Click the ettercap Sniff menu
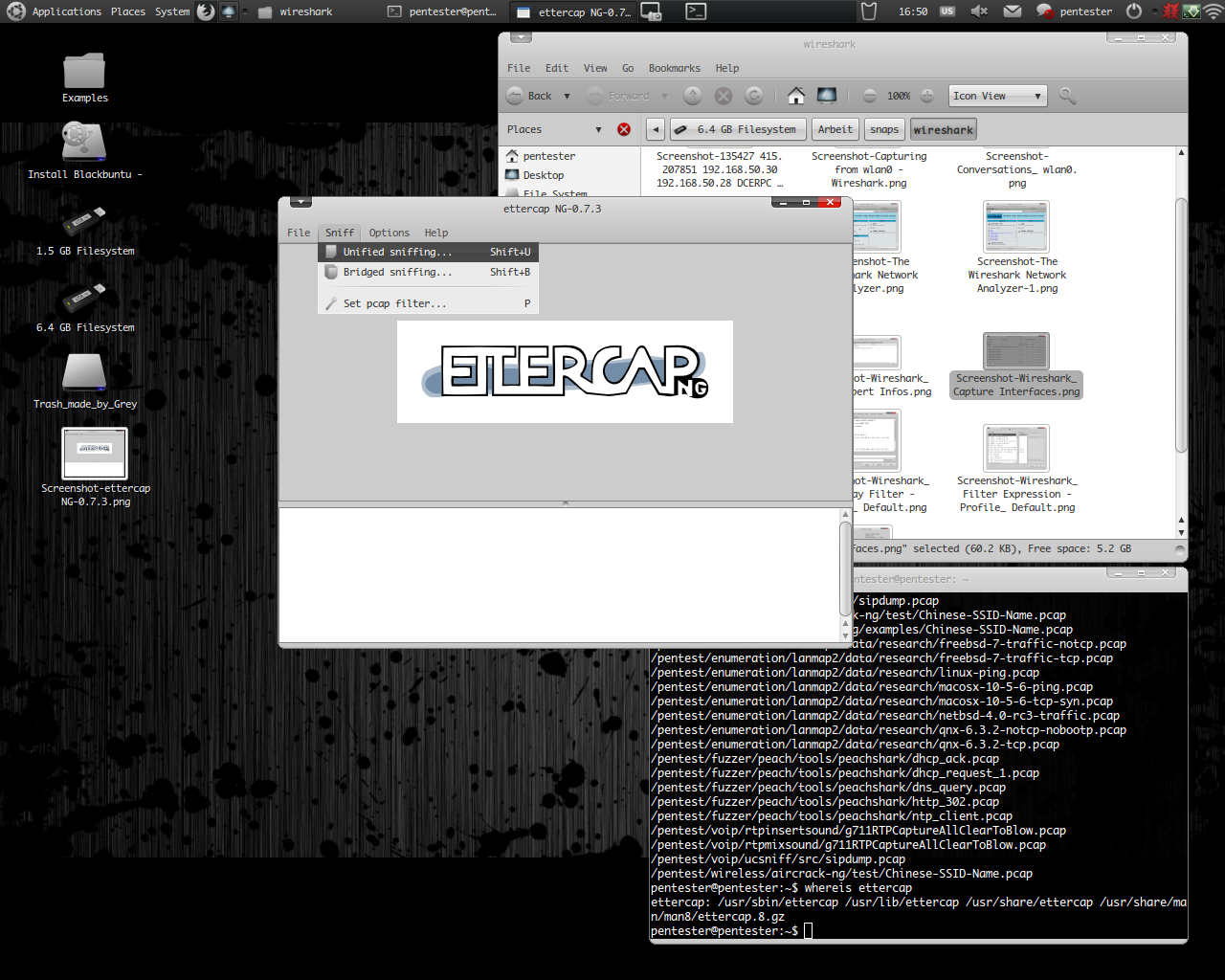 click(340, 233)
